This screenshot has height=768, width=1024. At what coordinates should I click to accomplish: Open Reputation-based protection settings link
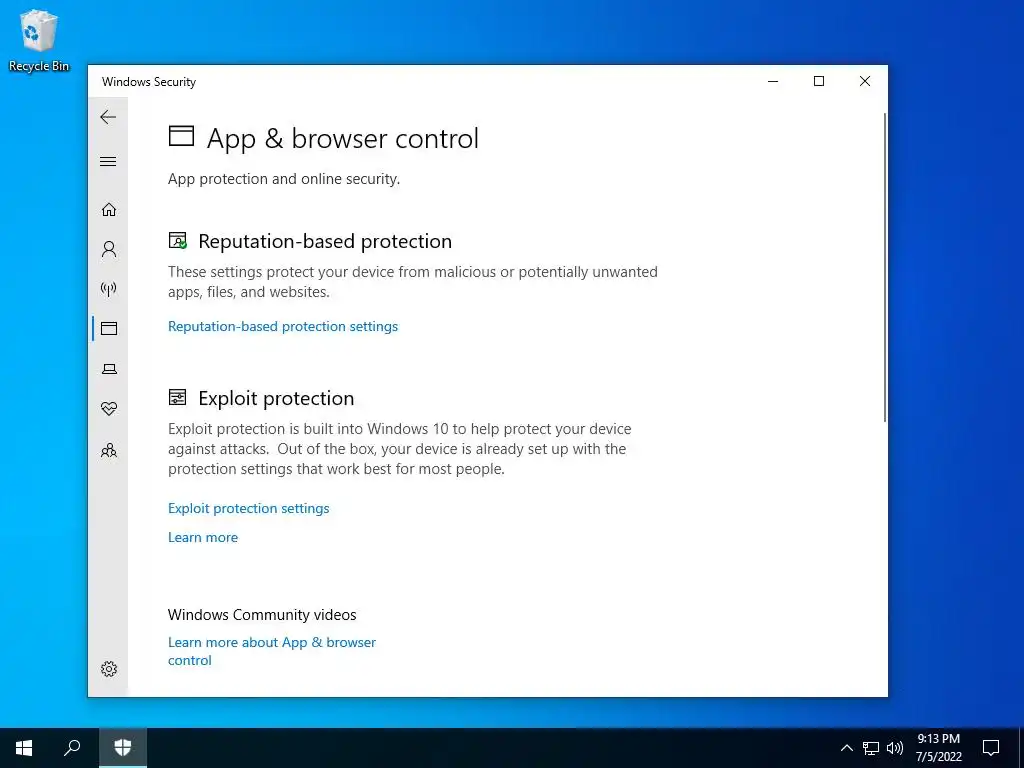[283, 327]
